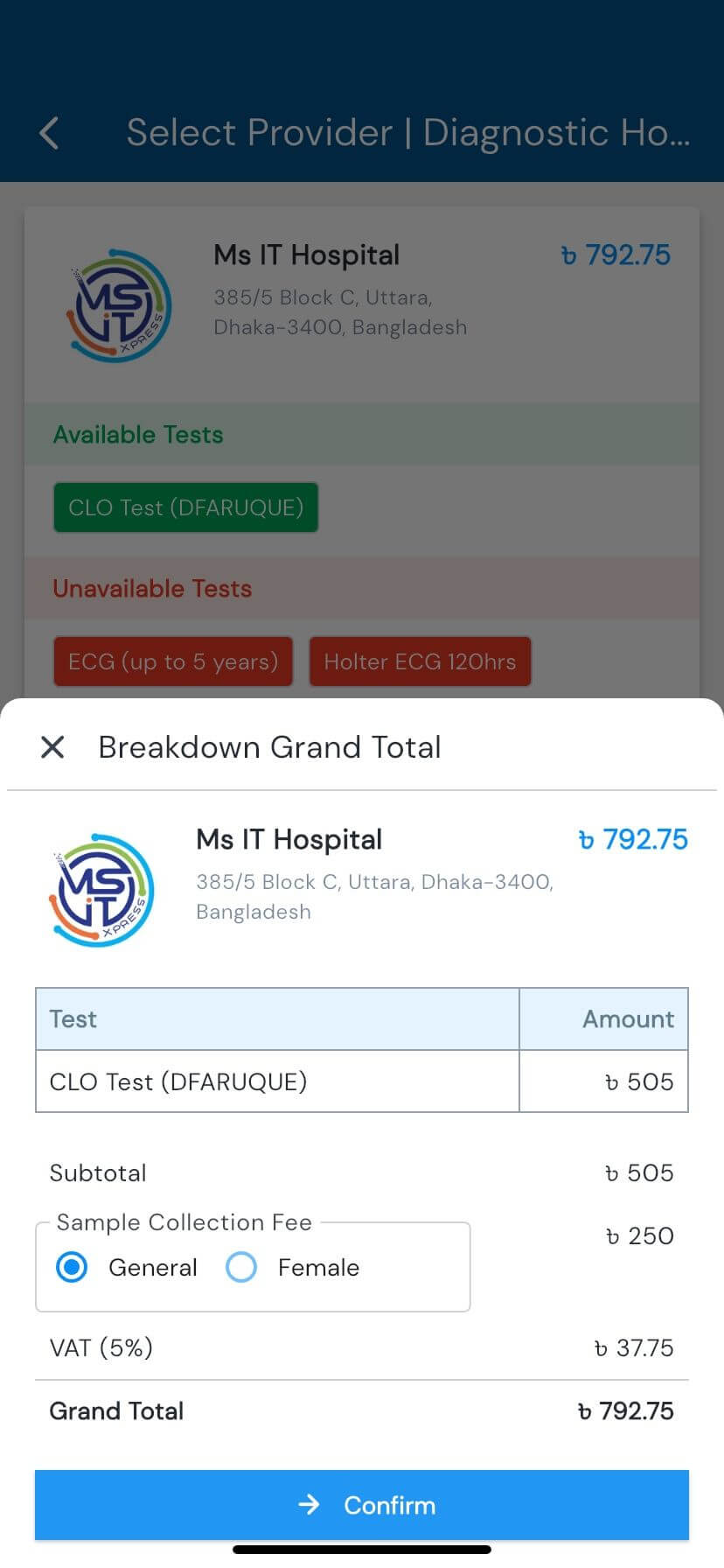724x1568 pixels.
Task: Tap the ECG (up to 5 years) chip
Action: [x=173, y=661]
